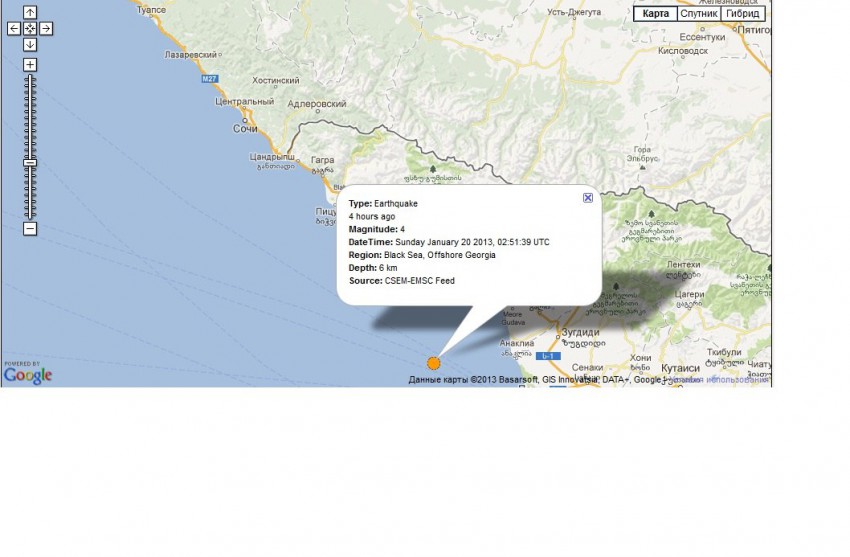850x557 pixels.
Task: Click the M27 road shield
Action: (x=210, y=78)
